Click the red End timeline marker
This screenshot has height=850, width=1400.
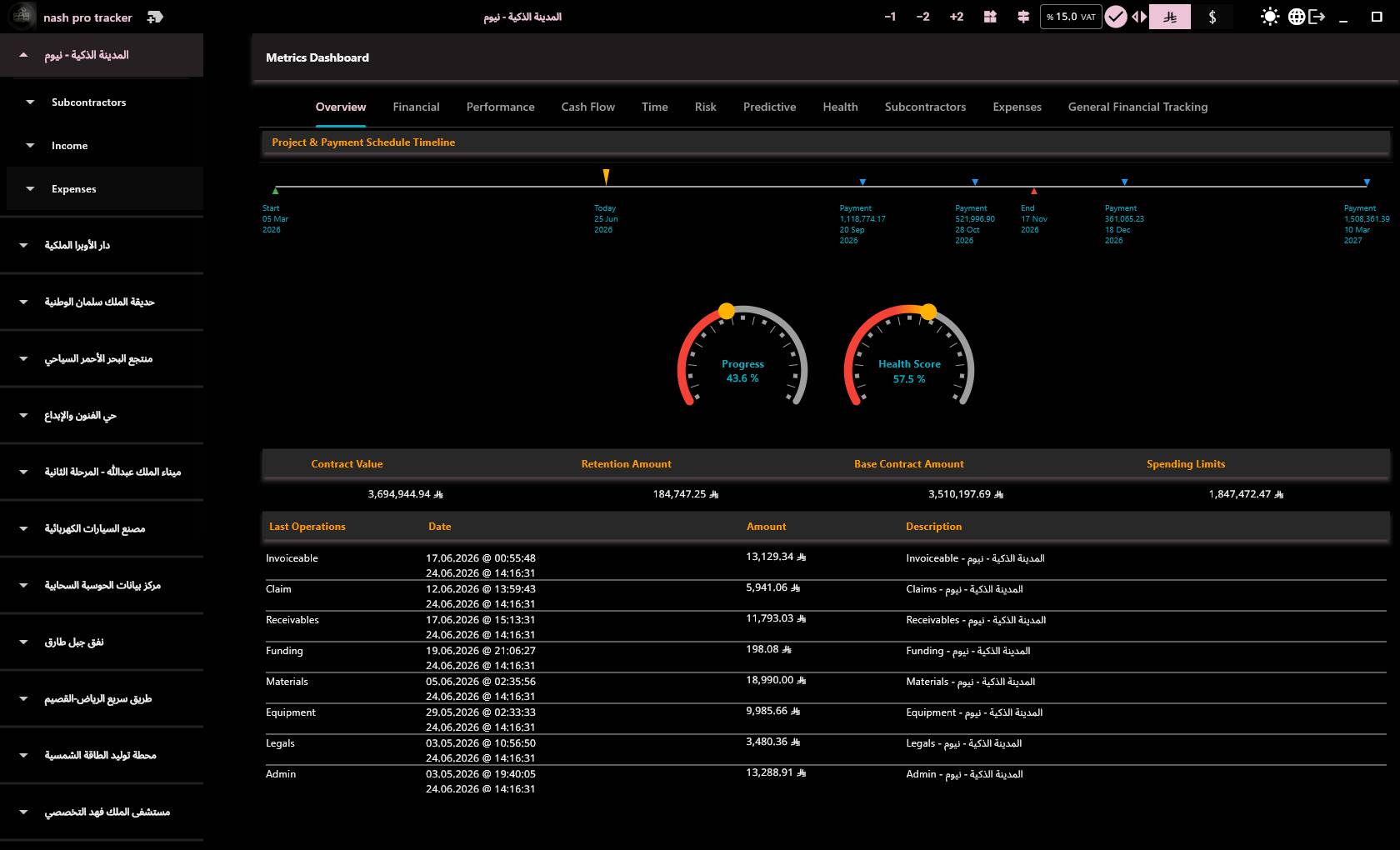coord(1034,191)
